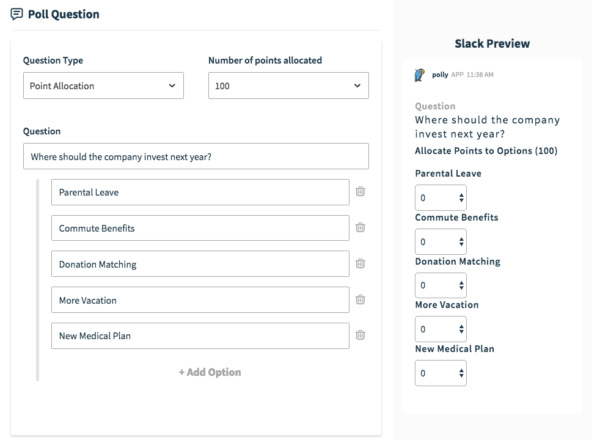Image resolution: width=600 pixels, height=440 pixels.
Task: Delete the New Medical Plan option
Action: [360, 335]
